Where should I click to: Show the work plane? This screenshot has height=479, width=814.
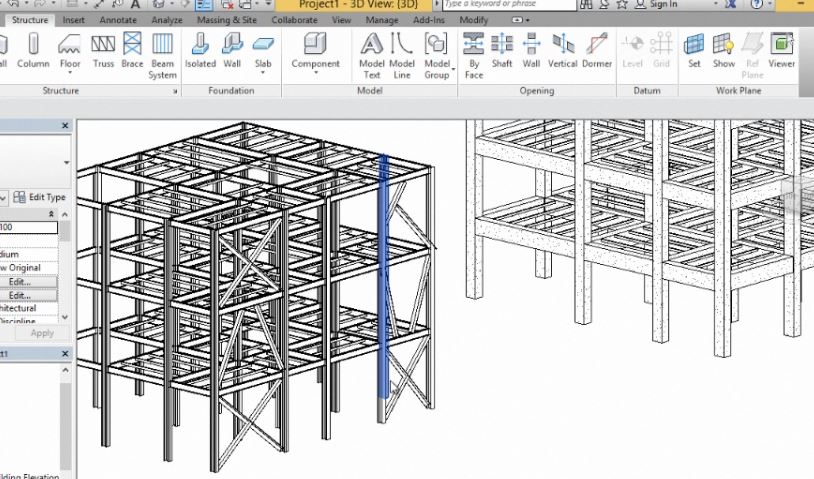click(724, 50)
